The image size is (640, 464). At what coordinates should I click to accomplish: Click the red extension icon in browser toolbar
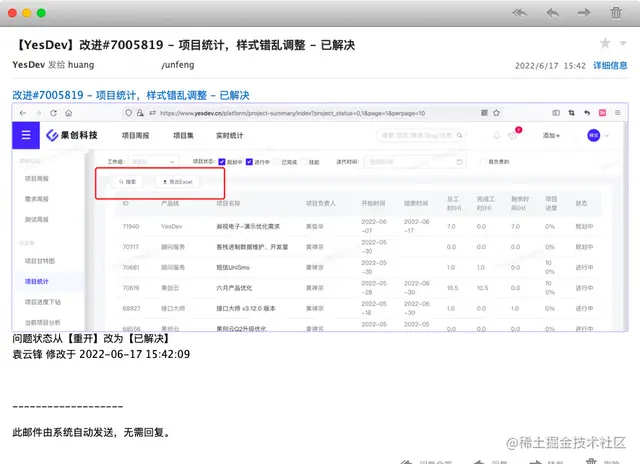click(x=602, y=113)
